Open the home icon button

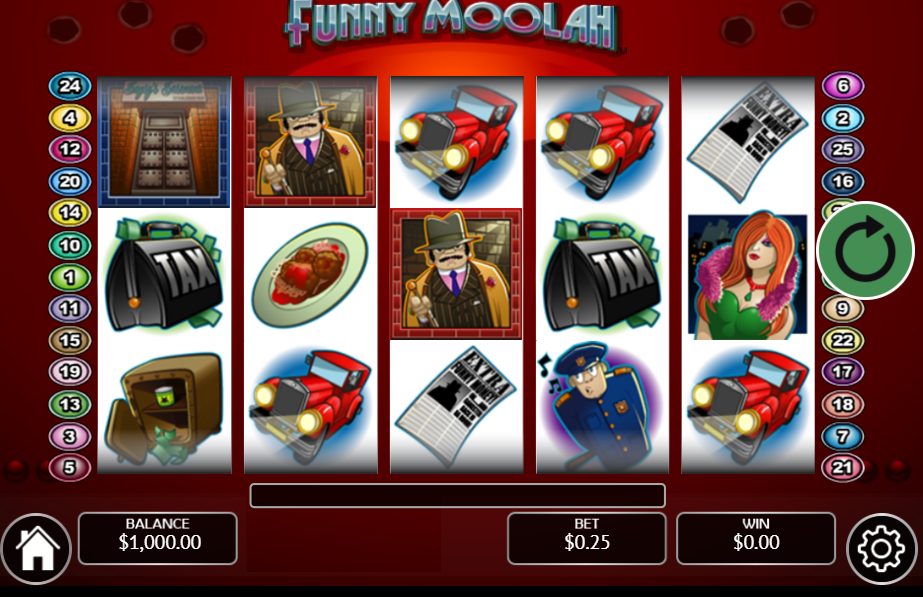pos(36,549)
